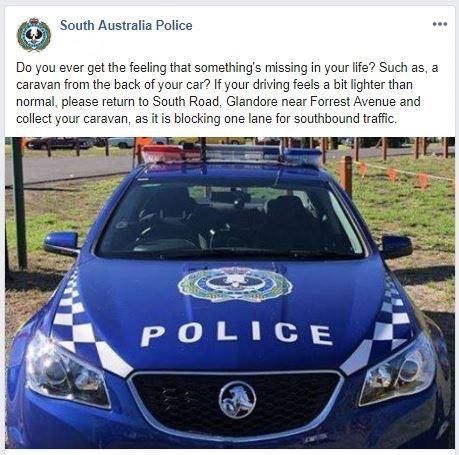Click the car's left headlight in photo
The height and width of the screenshot is (455, 459).
coord(68,369)
